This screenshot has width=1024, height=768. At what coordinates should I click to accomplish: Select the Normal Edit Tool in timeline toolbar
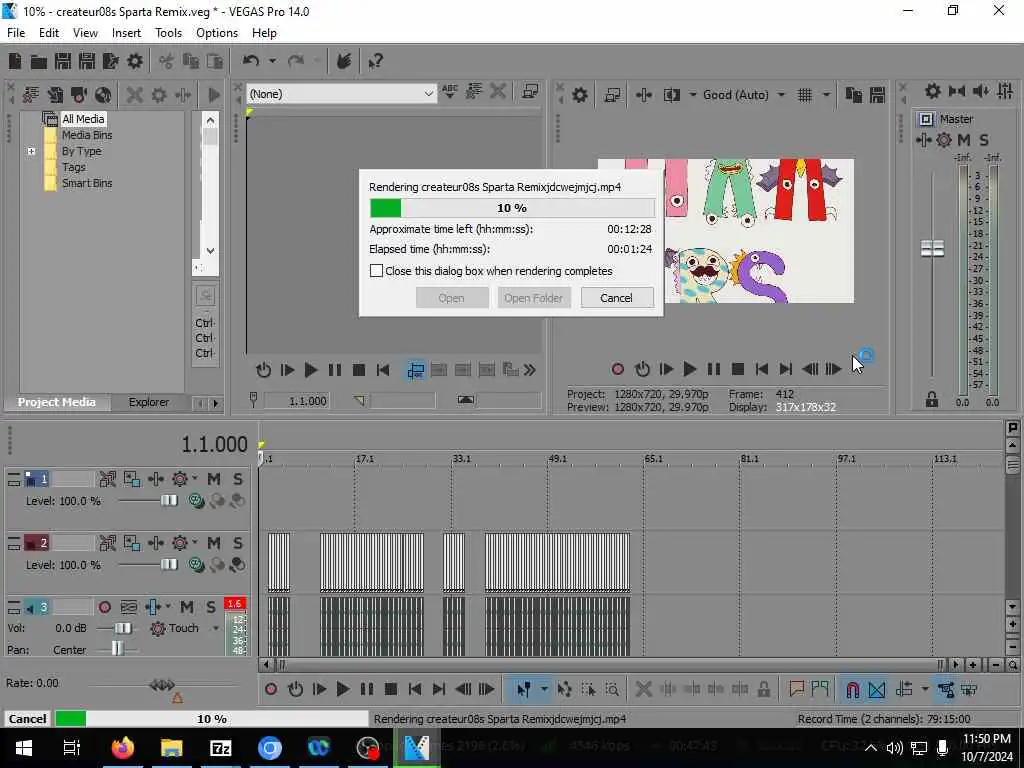point(523,690)
